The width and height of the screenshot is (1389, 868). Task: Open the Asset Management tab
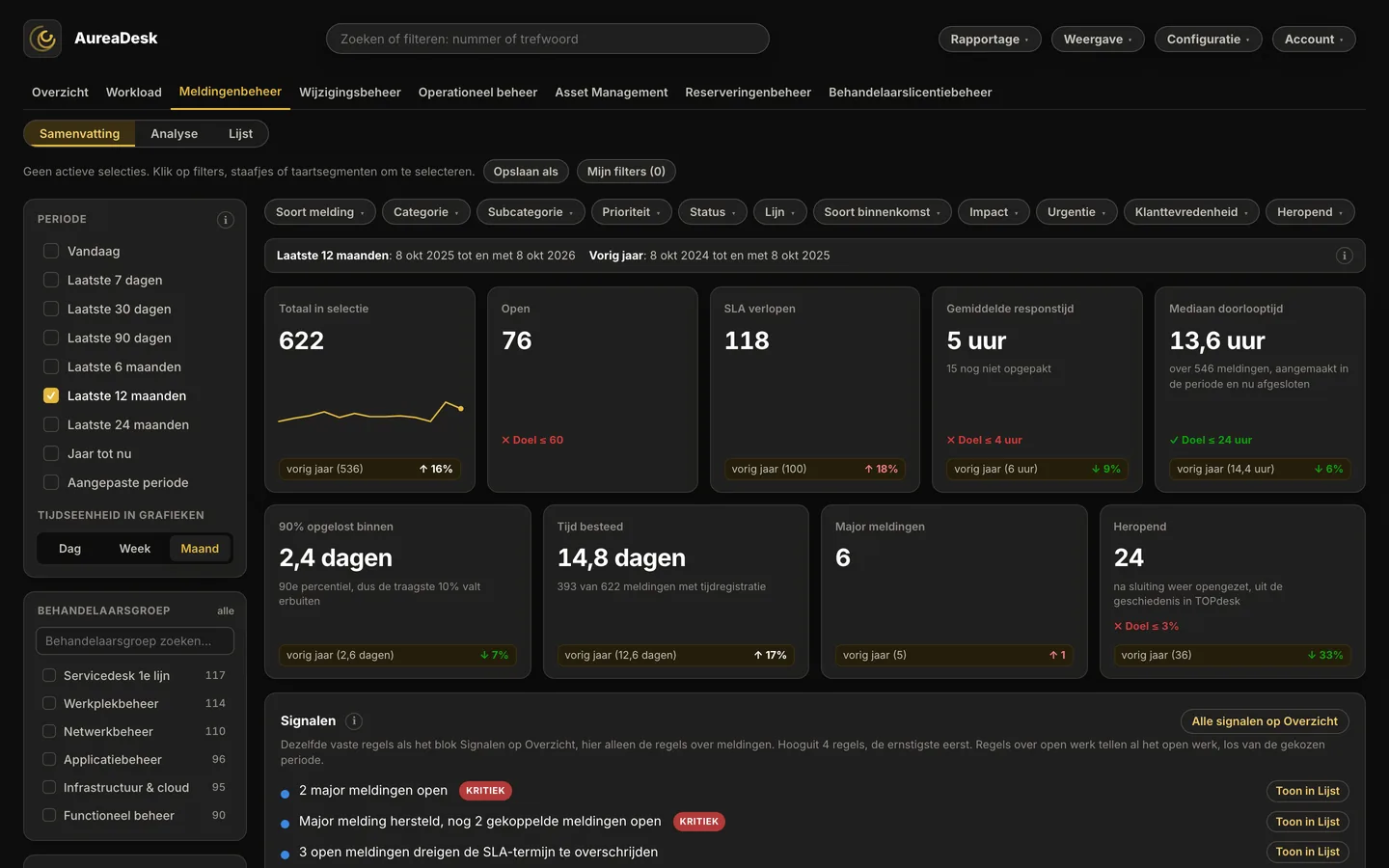pos(612,93)
